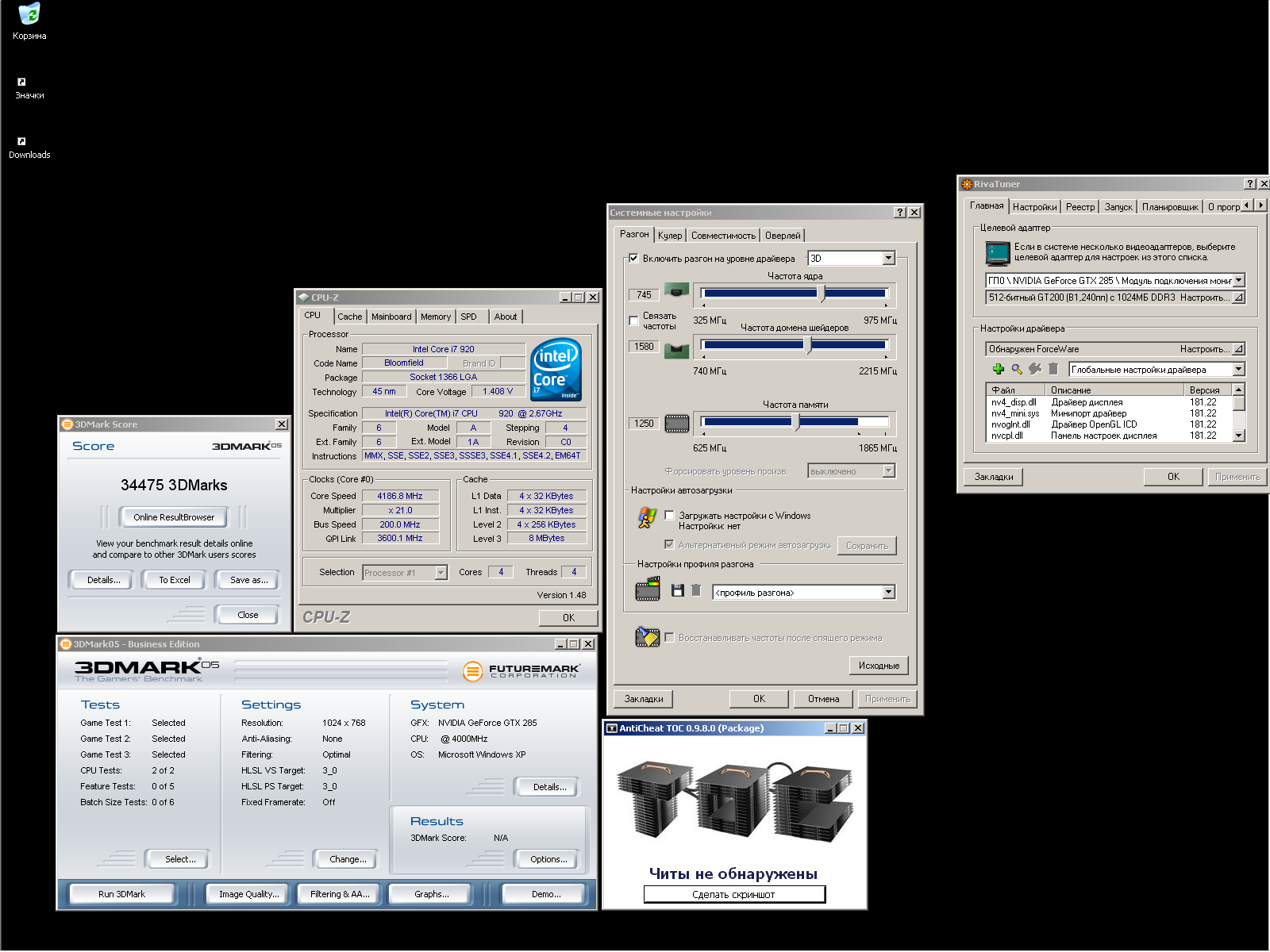The image size is (1270, 952).
Task: Open the Кулер tab in system settings
Action: click(670, 236)
